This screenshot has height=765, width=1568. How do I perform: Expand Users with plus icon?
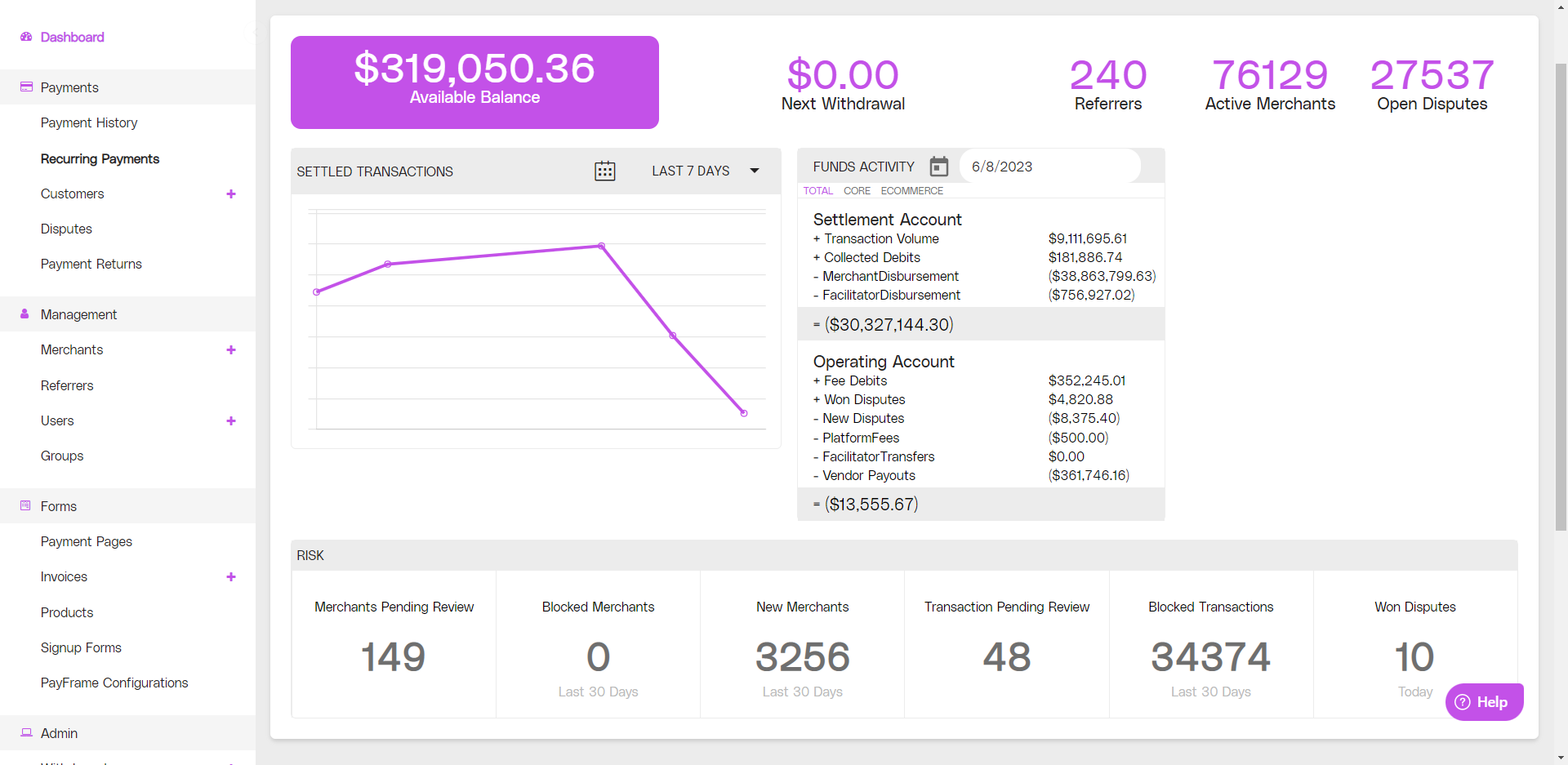tap(231, 420)
